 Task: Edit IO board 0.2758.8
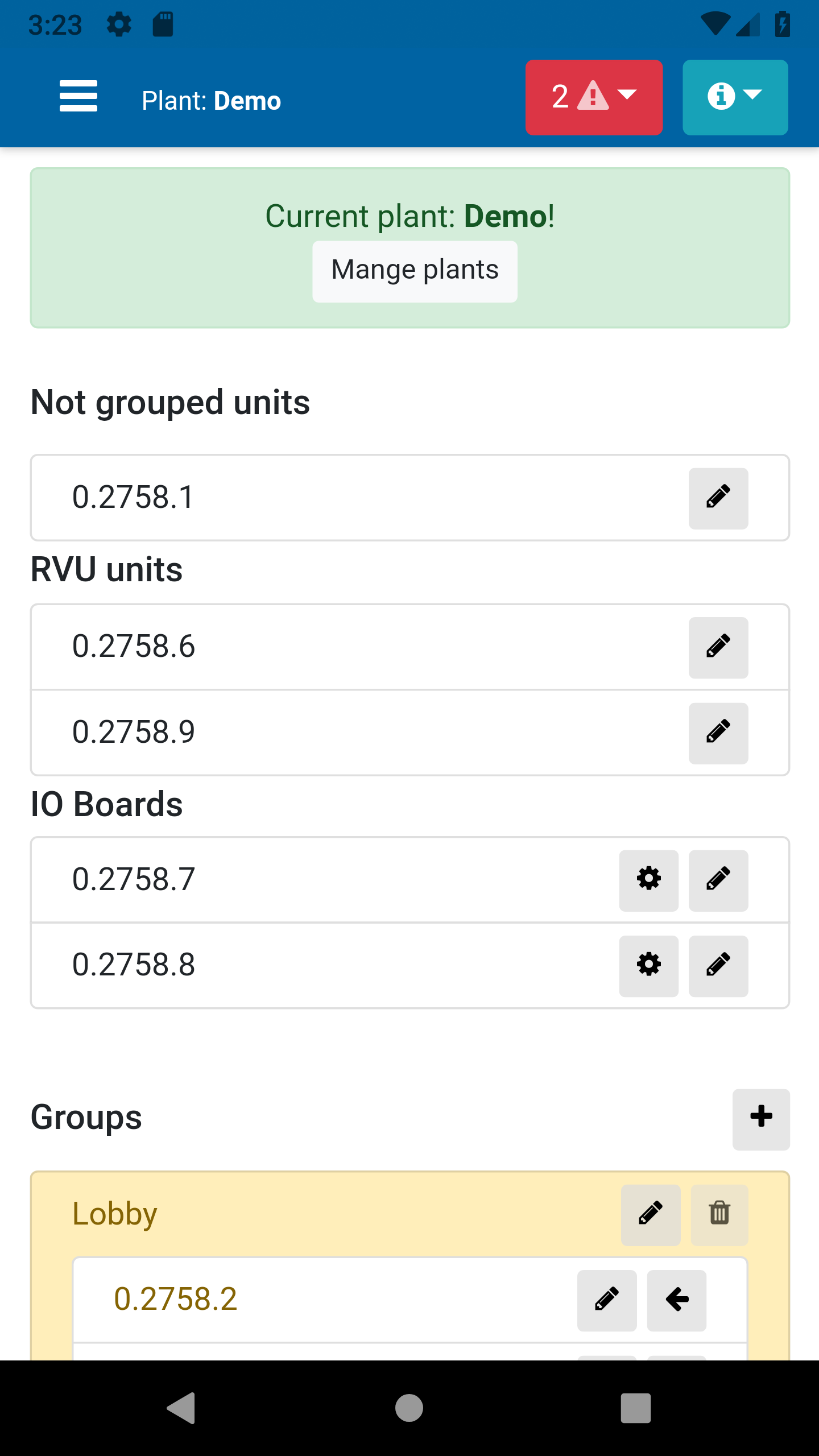[x=718, y=966]
